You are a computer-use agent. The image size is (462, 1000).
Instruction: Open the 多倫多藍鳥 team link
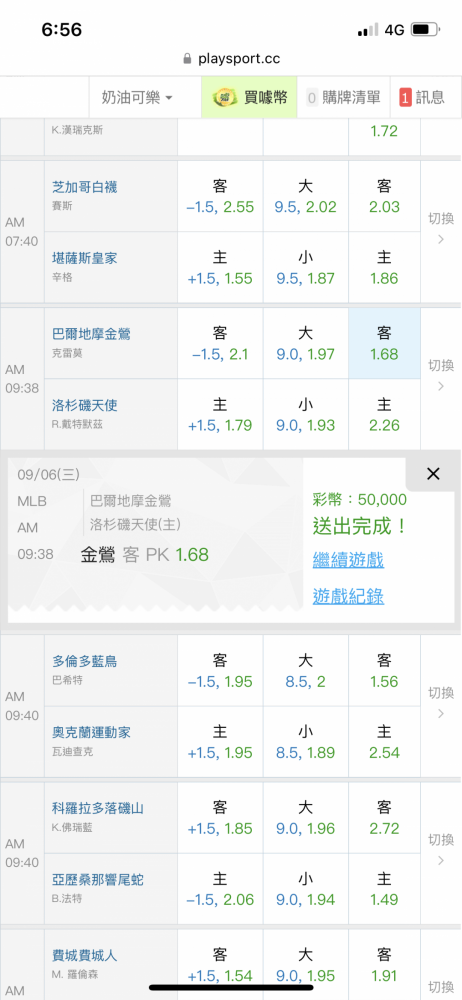84,661
